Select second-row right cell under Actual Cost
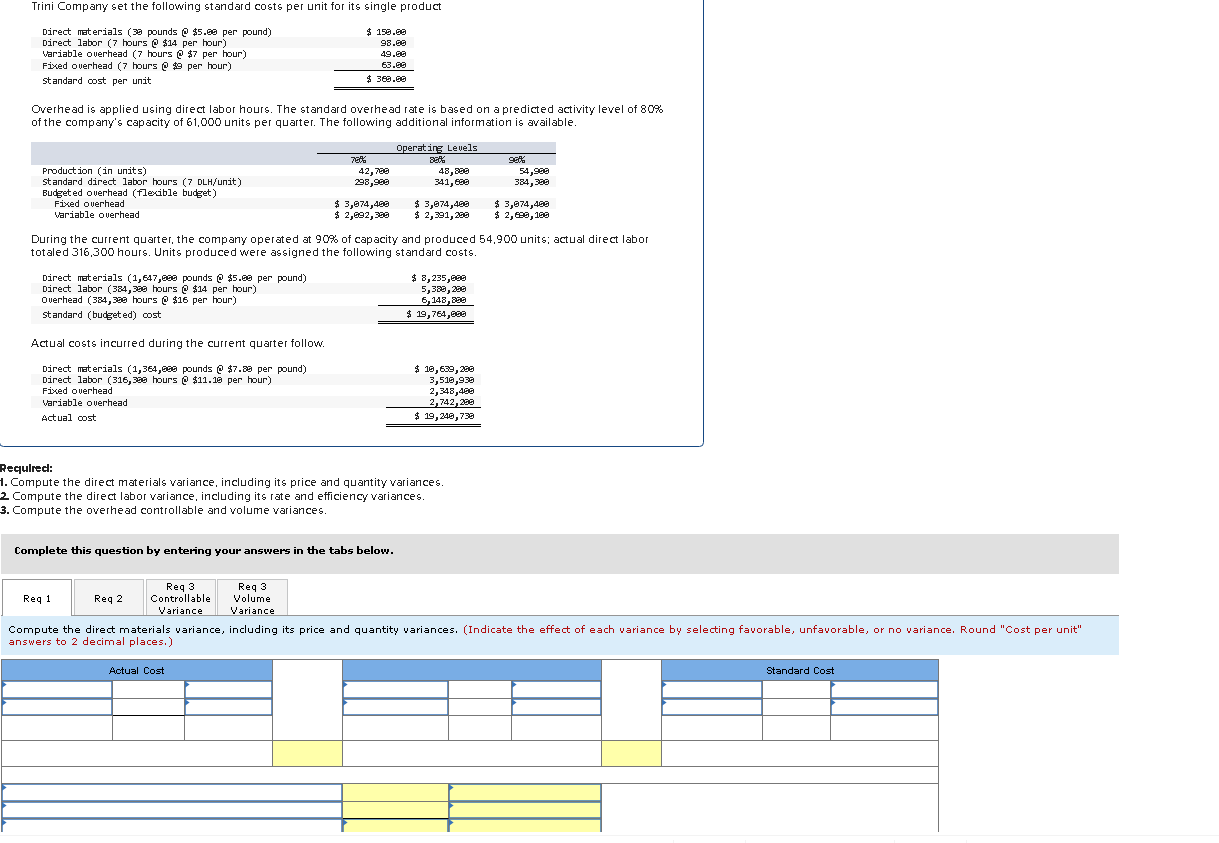Image resolution: width=1219 pixels, height=843 pixels. [x=228, y=707]
